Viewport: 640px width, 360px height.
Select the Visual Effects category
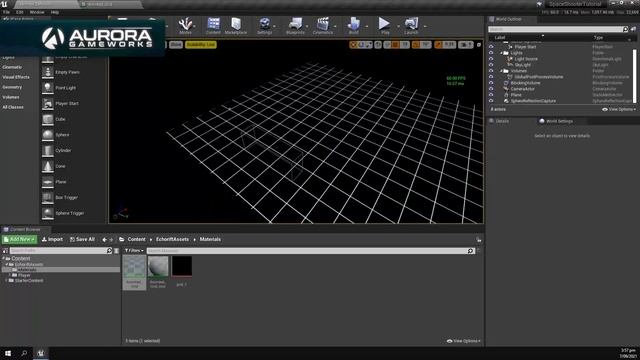coord(16,77)
